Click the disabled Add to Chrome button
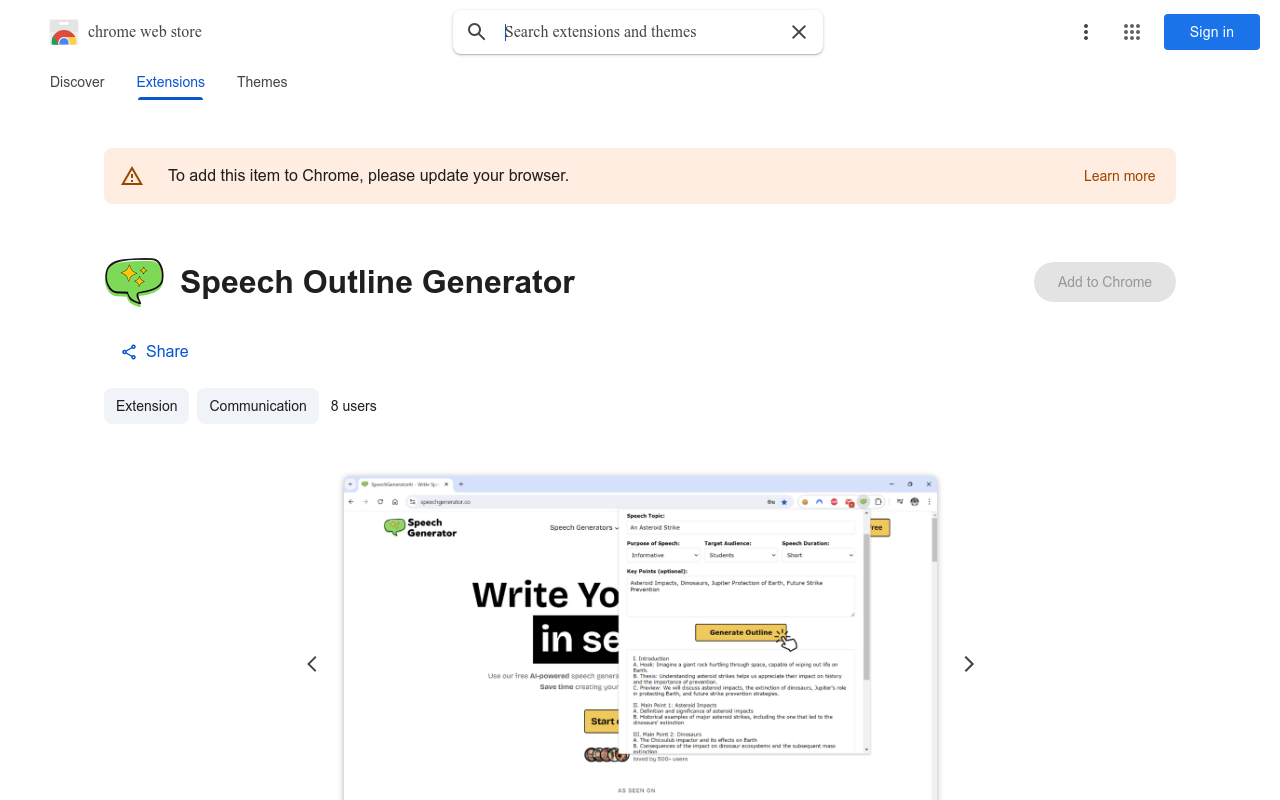Screen dimensions: 1280x800 pos(1105,282)
